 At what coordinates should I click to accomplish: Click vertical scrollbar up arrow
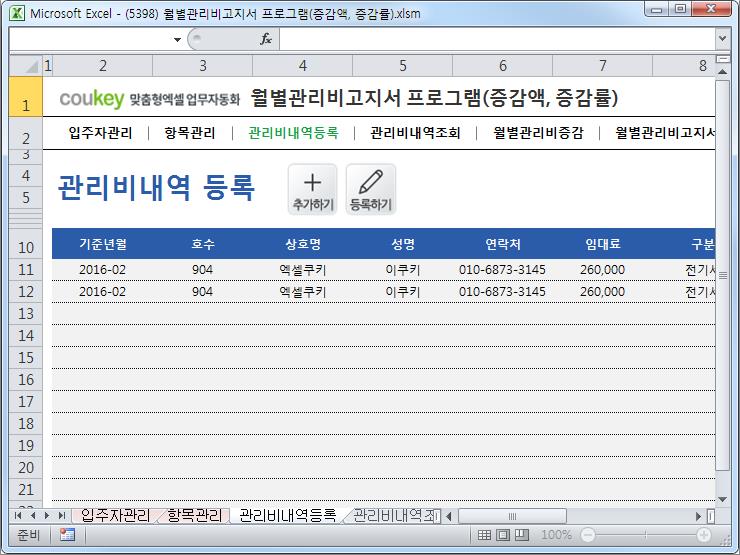click(x=723, y=72)
